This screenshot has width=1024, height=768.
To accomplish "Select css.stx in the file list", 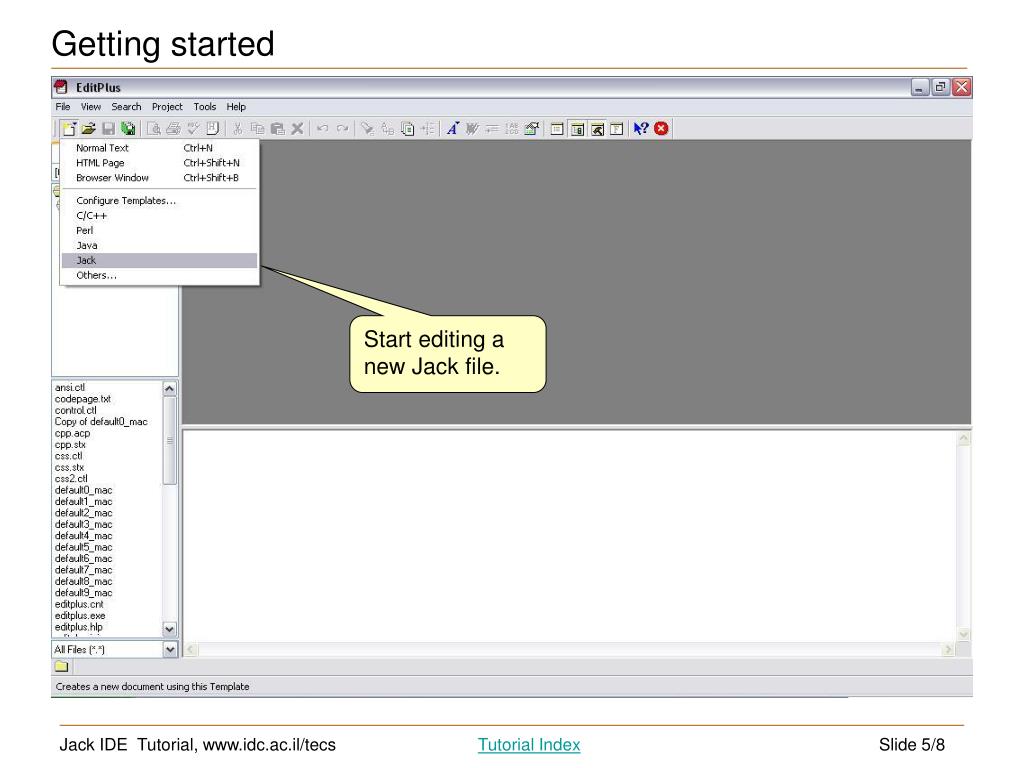I will click(69, 467).
